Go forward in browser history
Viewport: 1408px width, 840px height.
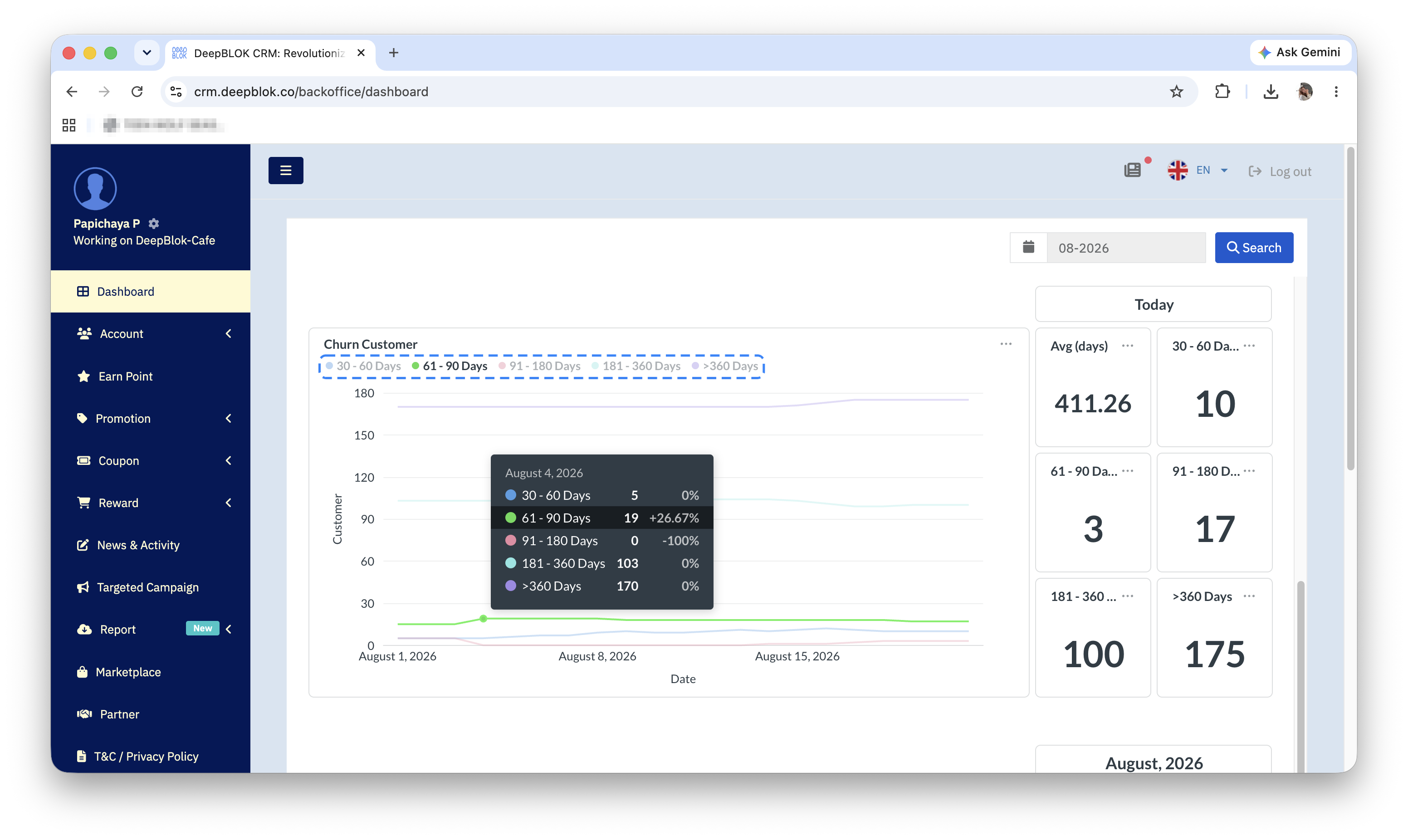coord(104,92)
